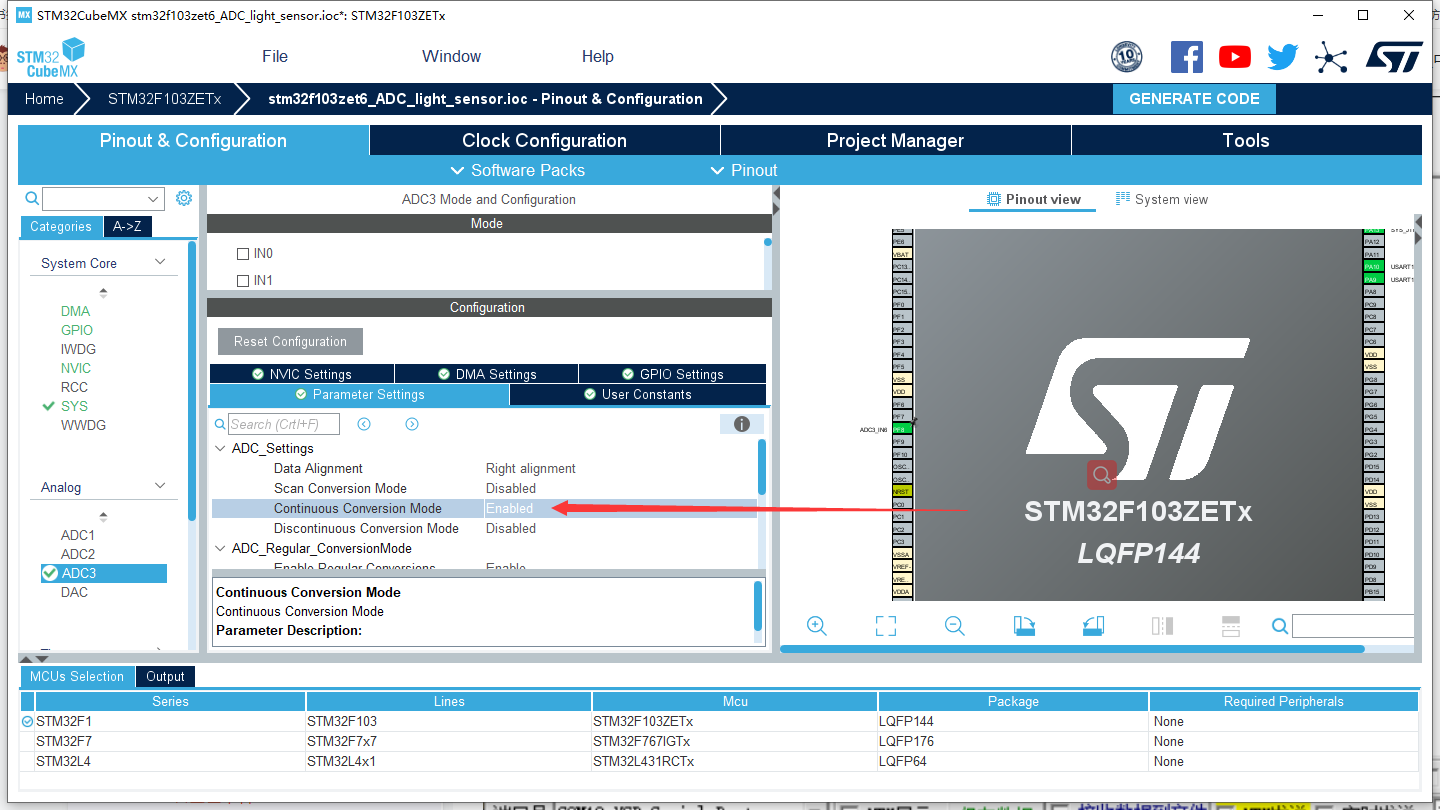Go to STM32F103ZETx breadcrumb
This screenshot has width=1440, height=810.
(x=164, y=98)
